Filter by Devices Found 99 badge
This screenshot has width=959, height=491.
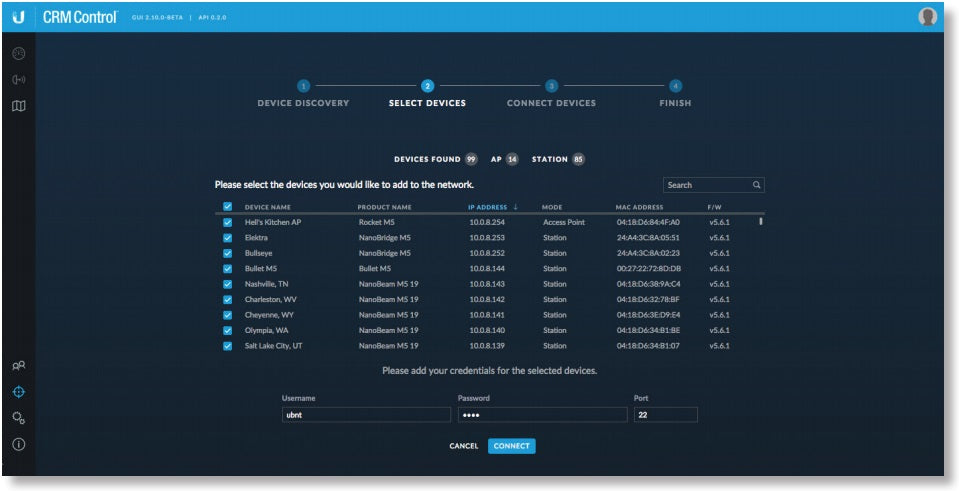point(471,160)
